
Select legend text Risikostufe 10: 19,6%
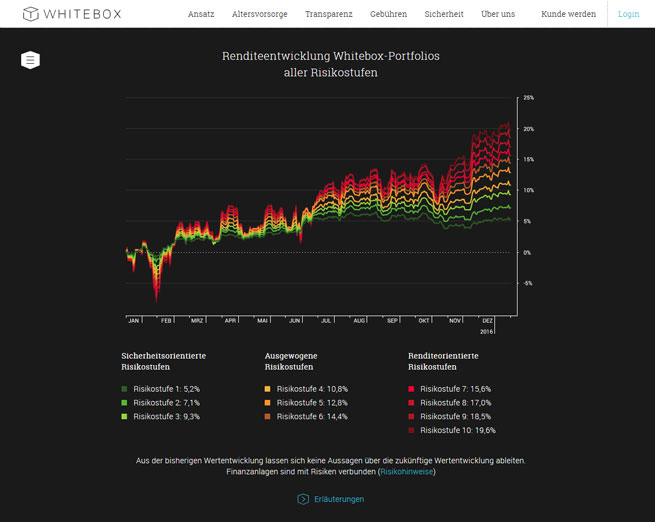tap(458, 430)
